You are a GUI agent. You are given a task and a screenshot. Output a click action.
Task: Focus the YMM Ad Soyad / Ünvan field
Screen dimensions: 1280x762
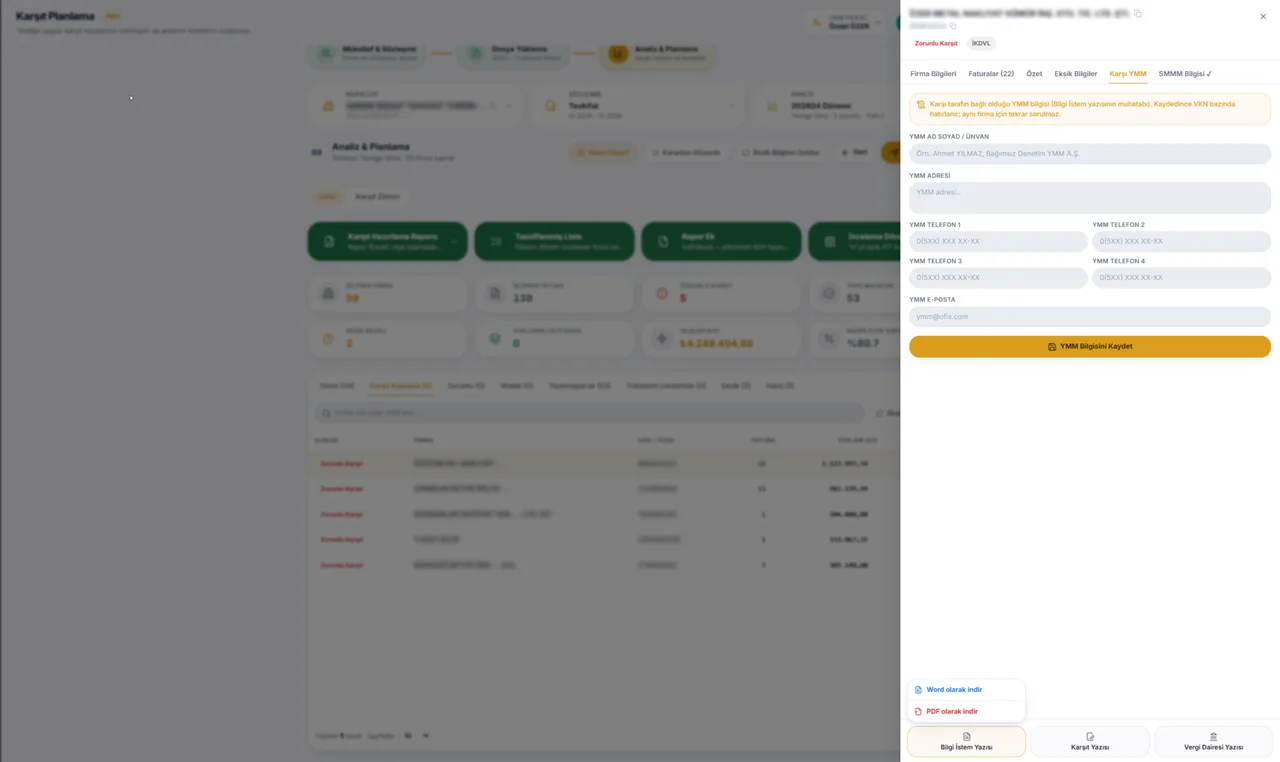[1090, 154]
